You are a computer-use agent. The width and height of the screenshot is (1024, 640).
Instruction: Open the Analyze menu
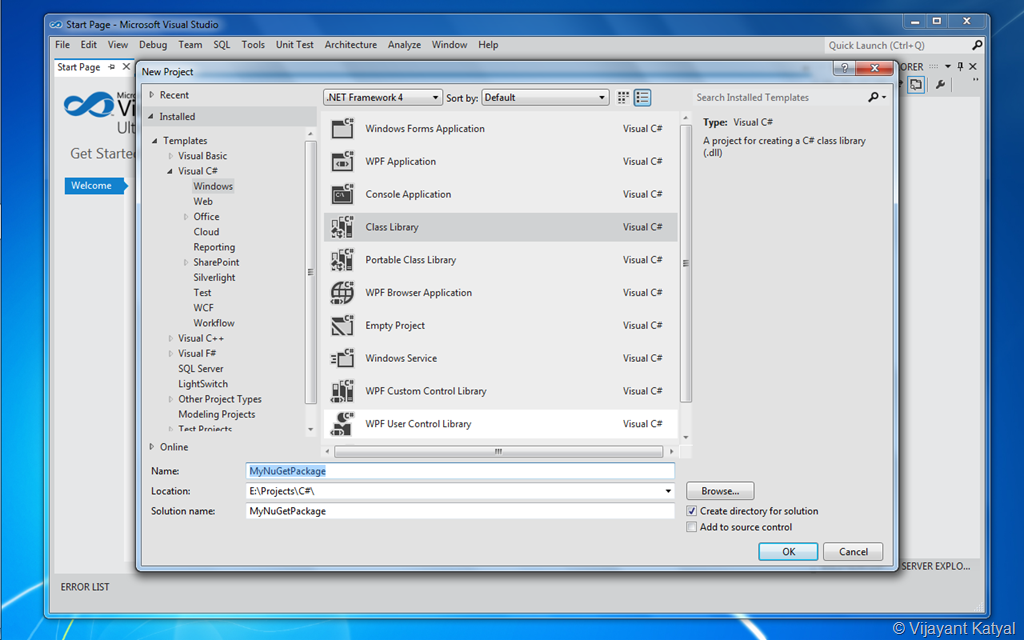(x=404, y=45)
